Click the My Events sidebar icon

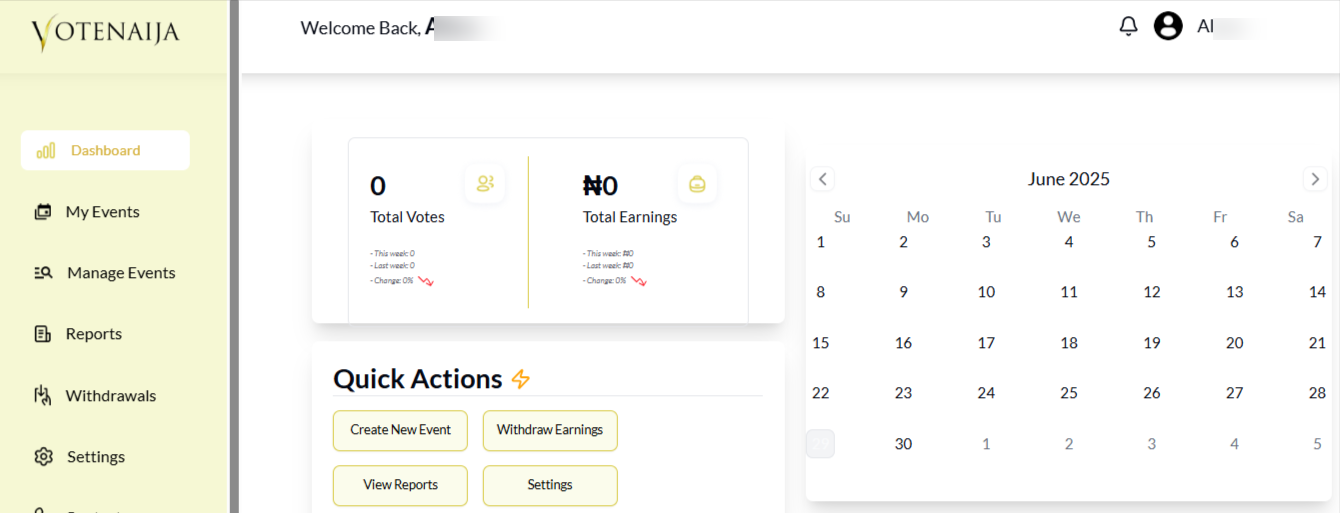coord(43,212)
